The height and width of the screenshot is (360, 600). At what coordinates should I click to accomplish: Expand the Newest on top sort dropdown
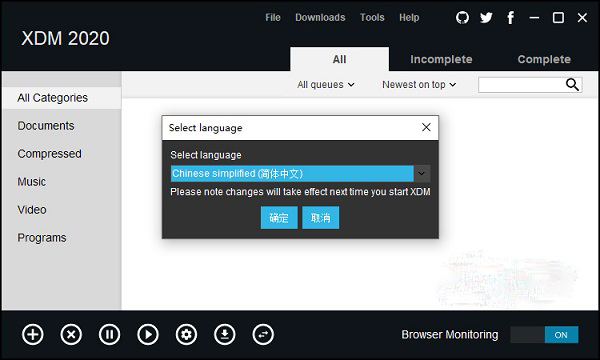[419, 85]
